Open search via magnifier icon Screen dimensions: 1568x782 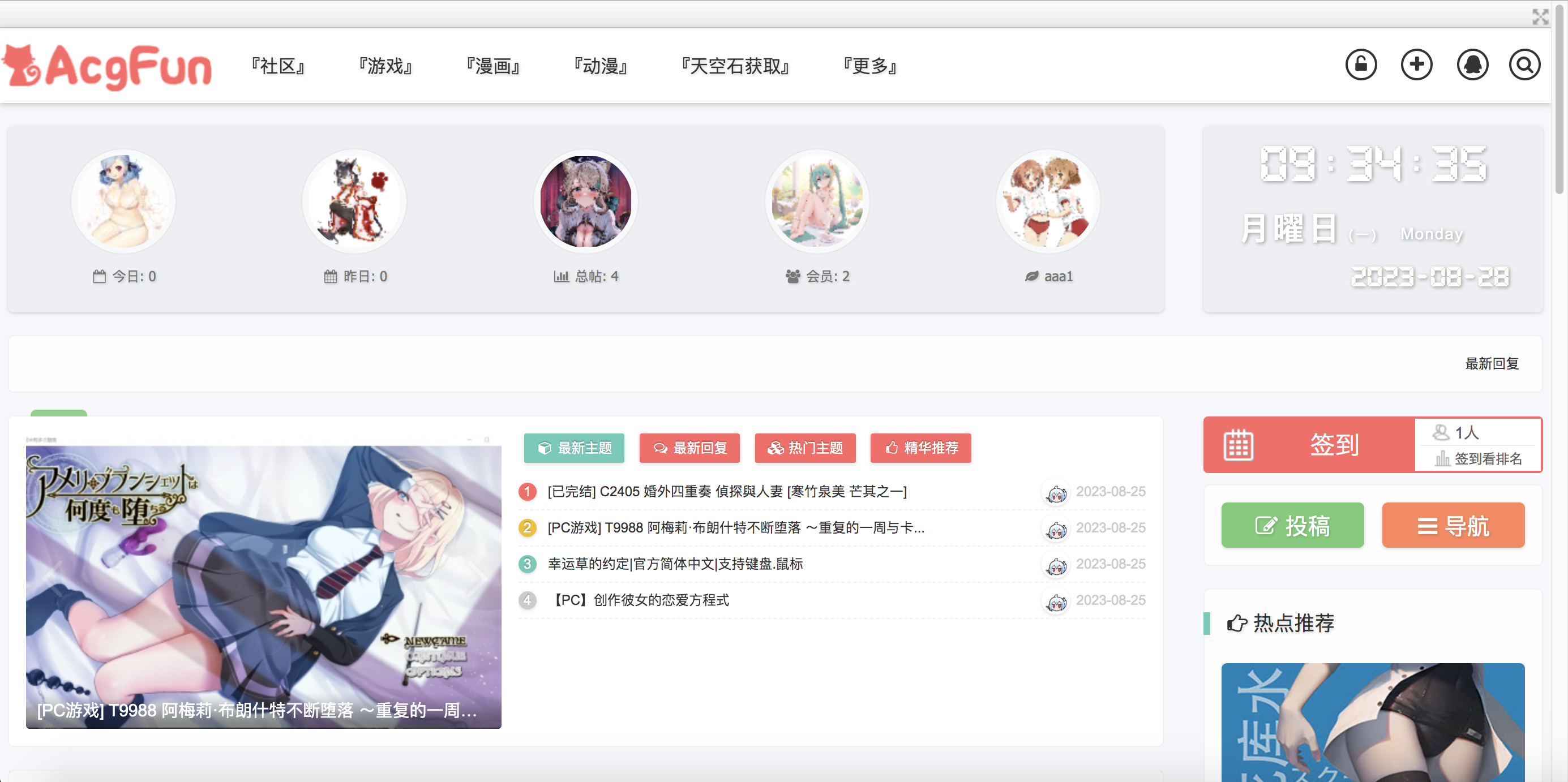click(1524, 65)
